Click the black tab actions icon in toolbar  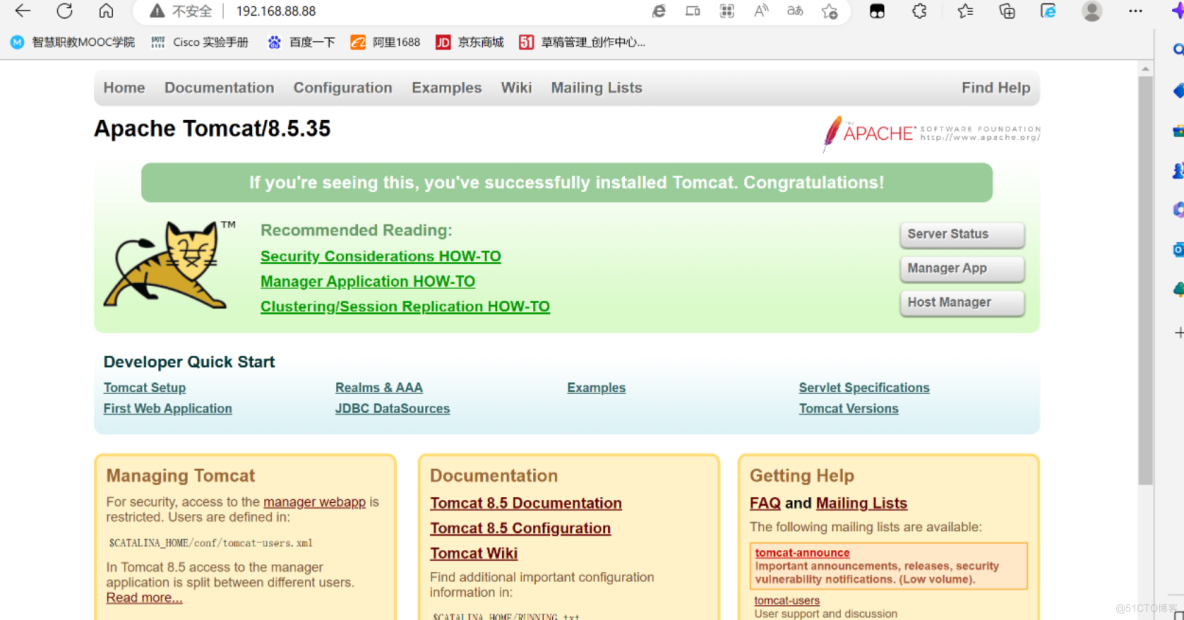(877, 11)
